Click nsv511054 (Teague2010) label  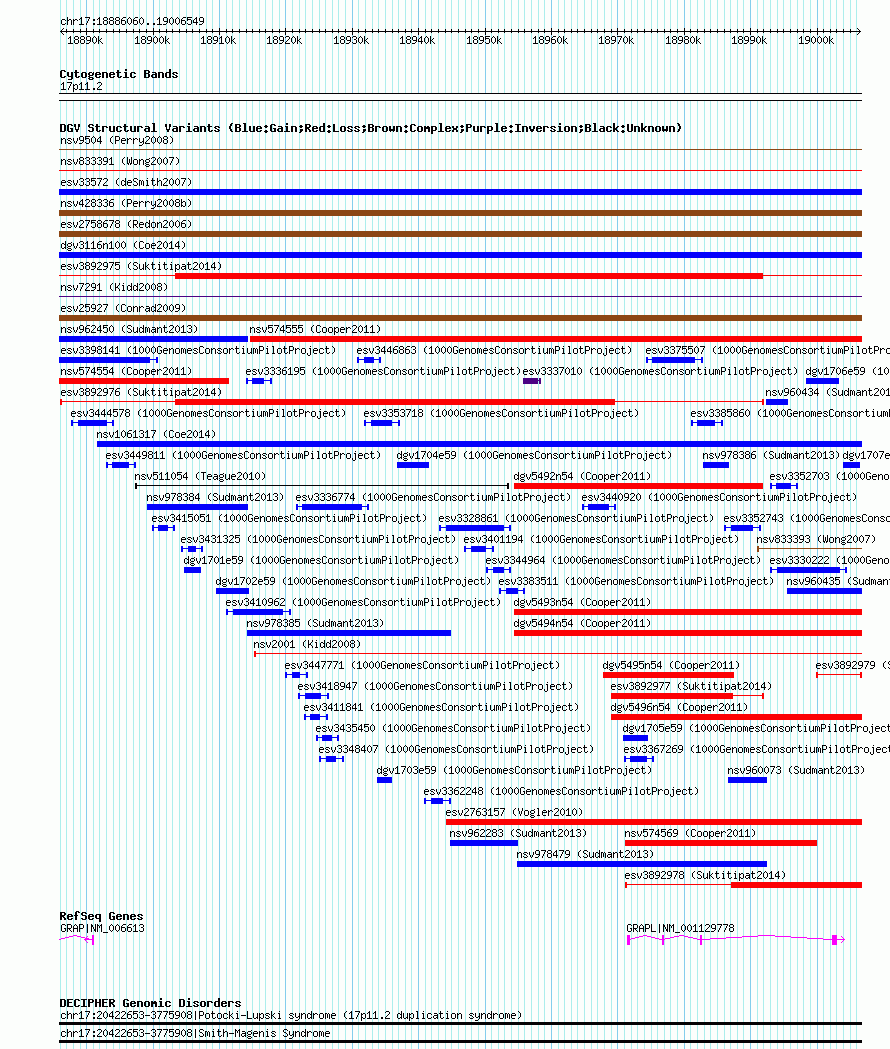pos(200,476)
